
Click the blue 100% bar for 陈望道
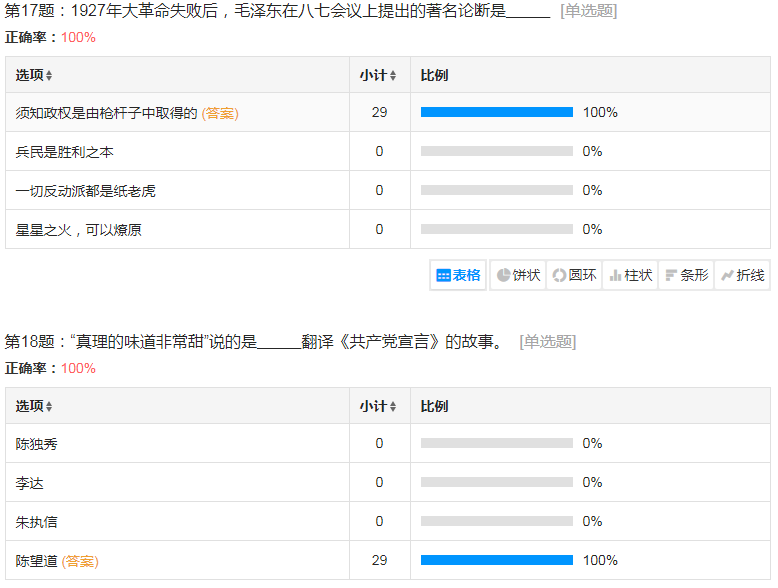[496, 560]
